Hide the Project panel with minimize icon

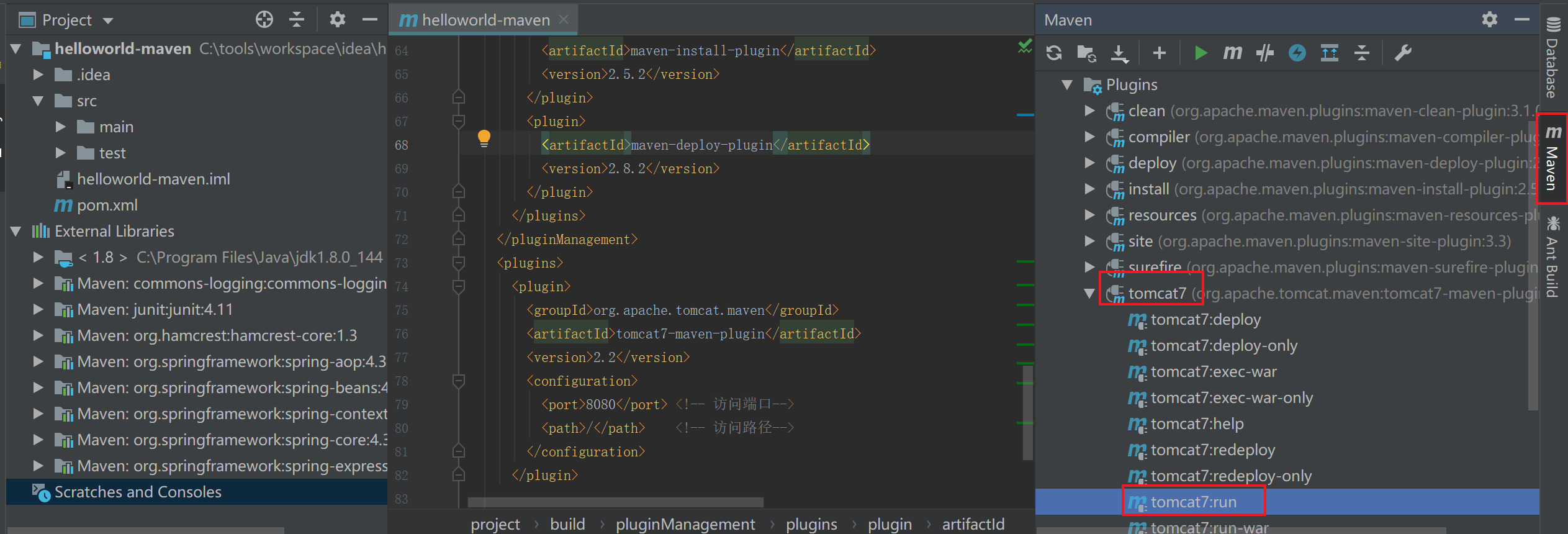pyautogui.click(x=370, y=20)
